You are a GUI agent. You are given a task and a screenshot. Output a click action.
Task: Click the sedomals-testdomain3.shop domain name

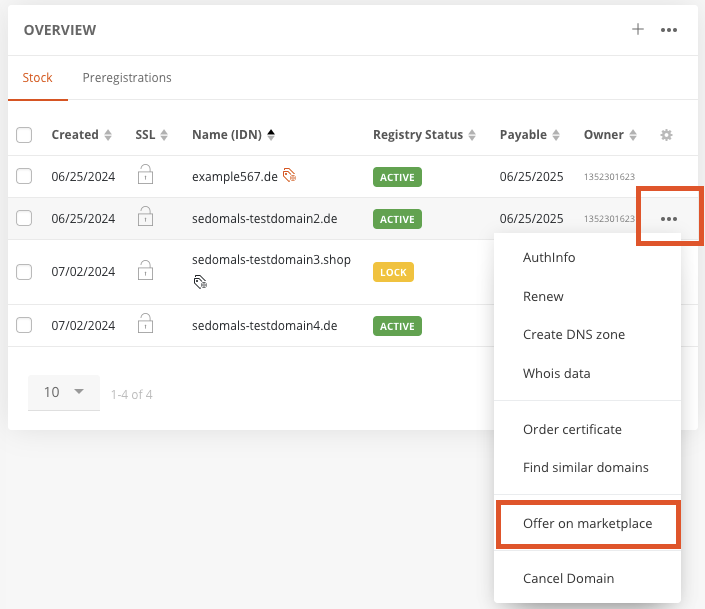click(x=271, y=260)
